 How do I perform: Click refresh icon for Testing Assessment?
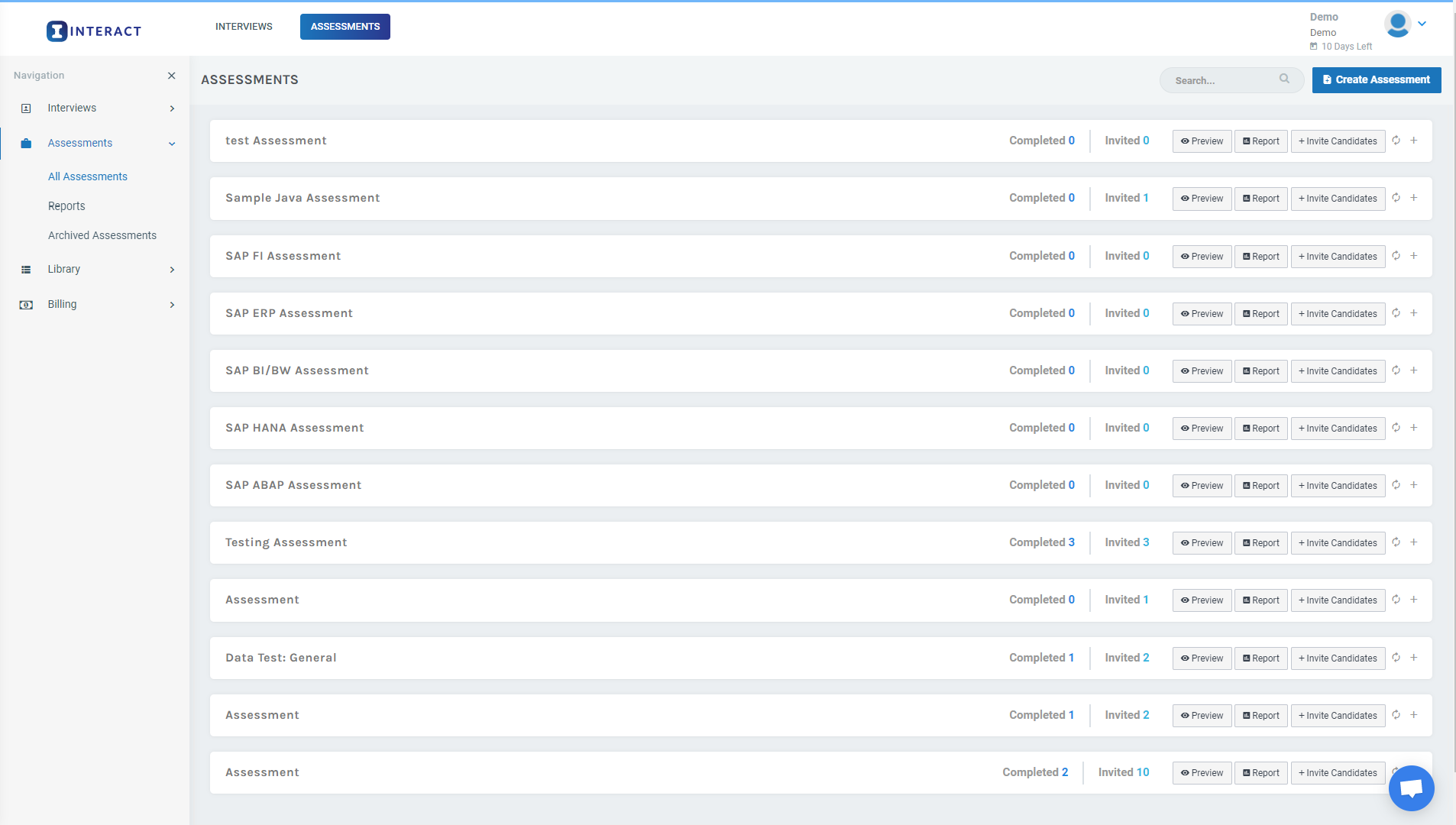1396,542
